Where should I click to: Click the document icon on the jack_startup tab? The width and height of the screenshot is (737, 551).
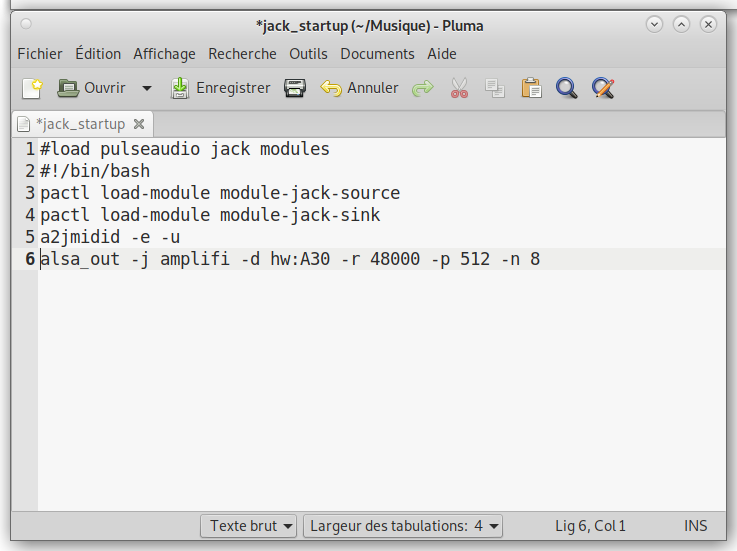pos(24,124)
